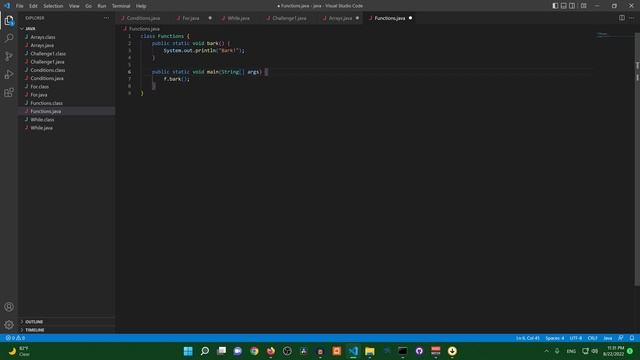The height and width of the screenshot is (360, 640).
Task: Click the errors and warnings status indicator
Action: point(15,338)
